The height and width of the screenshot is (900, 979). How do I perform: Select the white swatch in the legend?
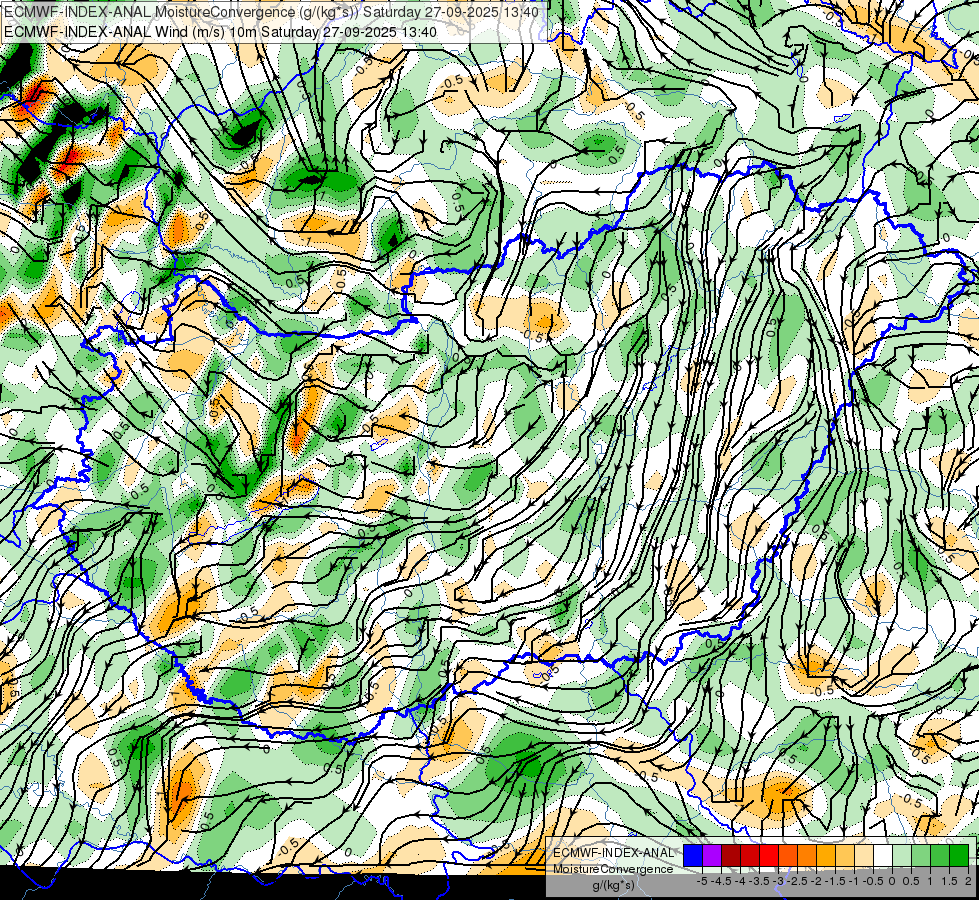[x=883, y=855]
